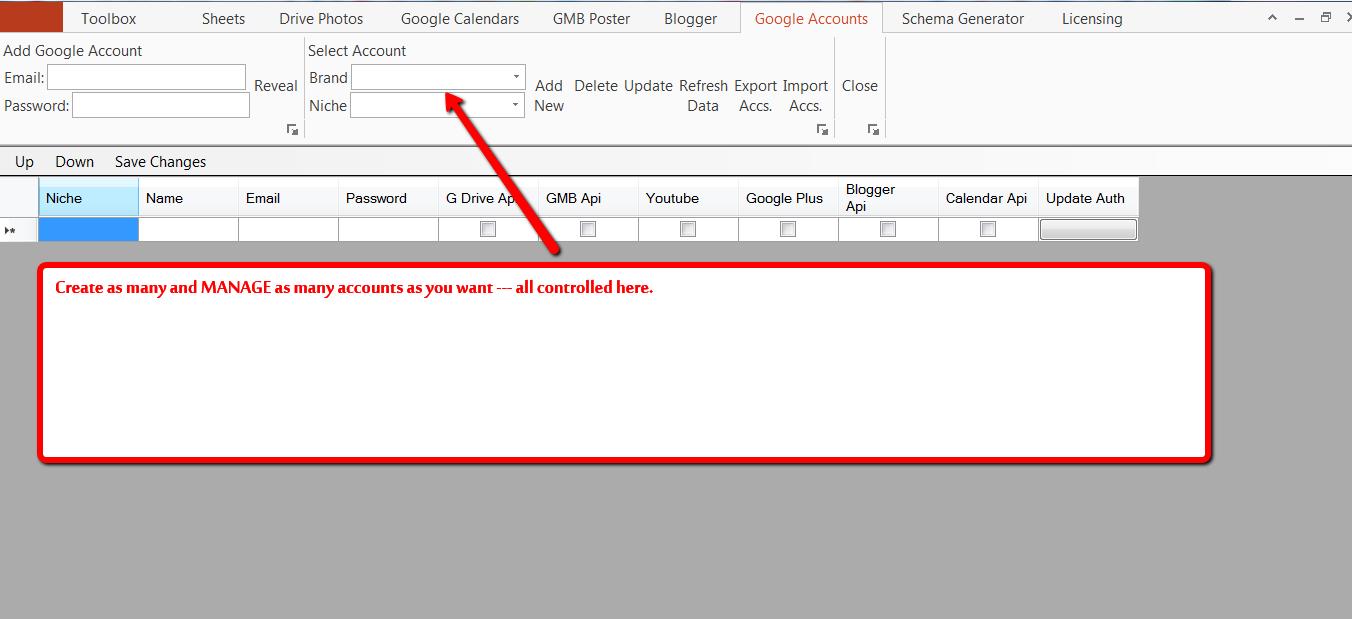Screen dimensions: 1352x619
Task: Click Refresh Data
Action: click(703, 96)
